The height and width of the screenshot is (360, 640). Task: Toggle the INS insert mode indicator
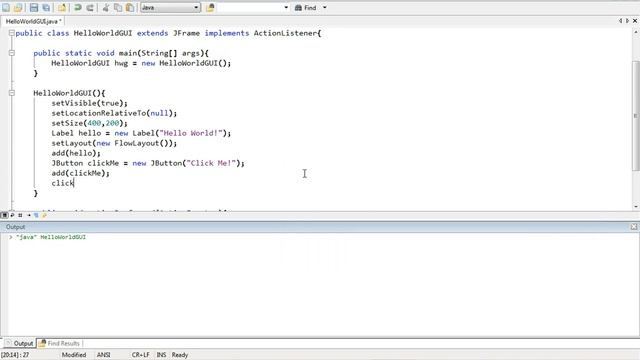point(162,355)
